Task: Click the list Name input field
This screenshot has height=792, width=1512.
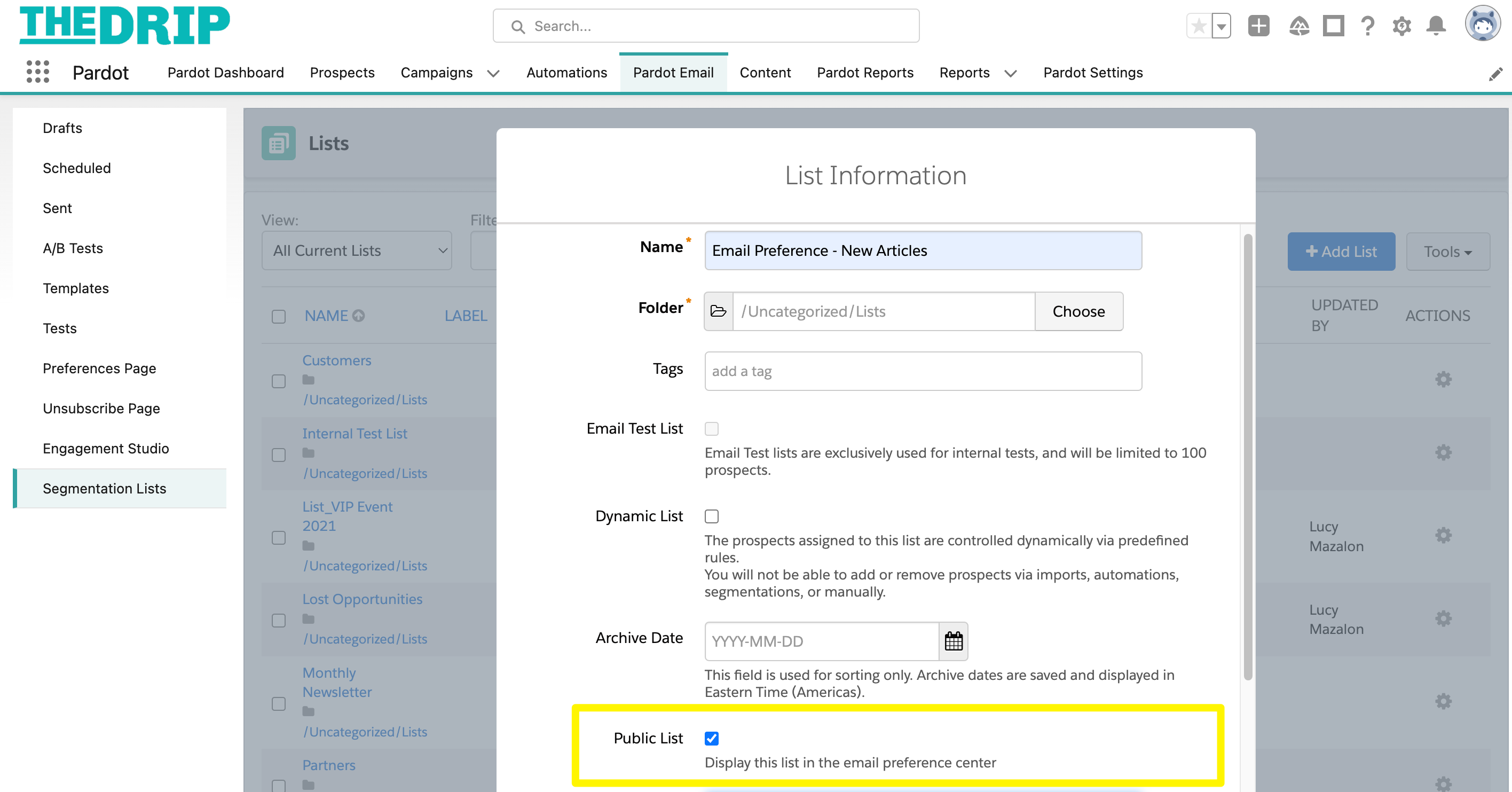Action: coord(923,250)
